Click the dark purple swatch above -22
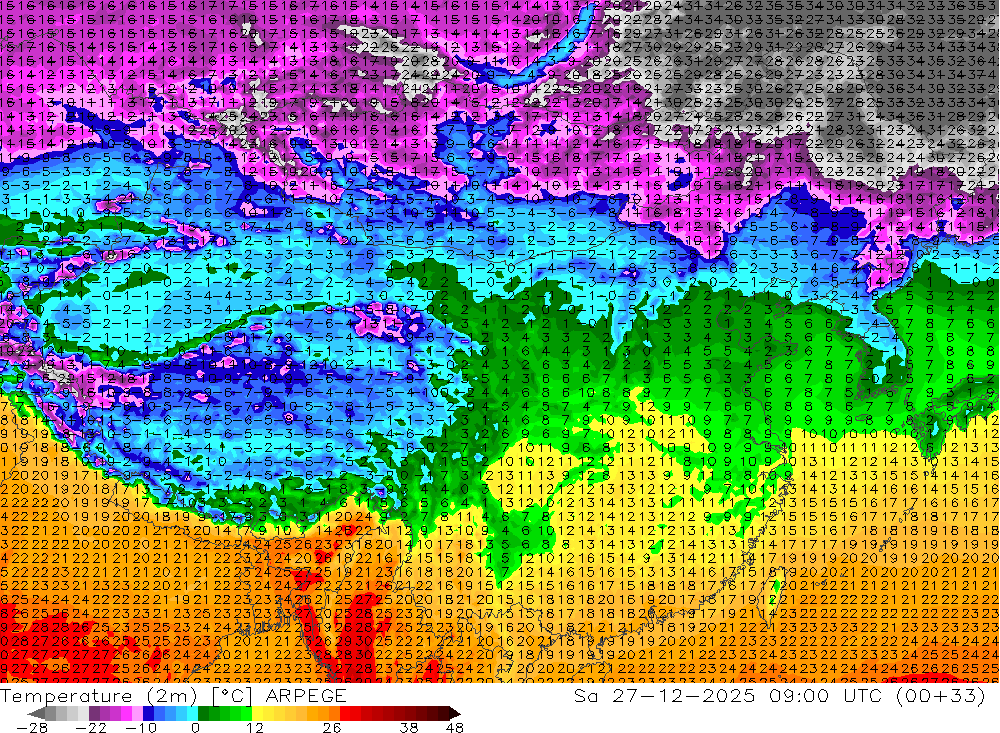Screen dimensions: 1000x733 point(94,714)
